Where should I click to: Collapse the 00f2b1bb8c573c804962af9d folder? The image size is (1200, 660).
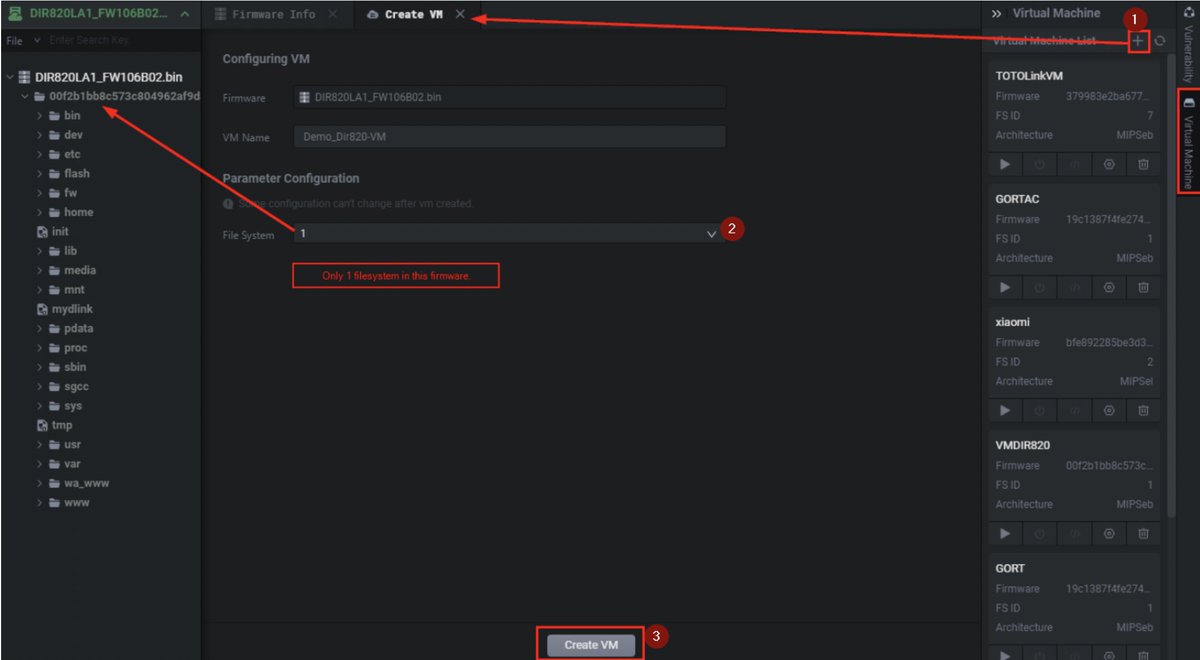point(25,97)
